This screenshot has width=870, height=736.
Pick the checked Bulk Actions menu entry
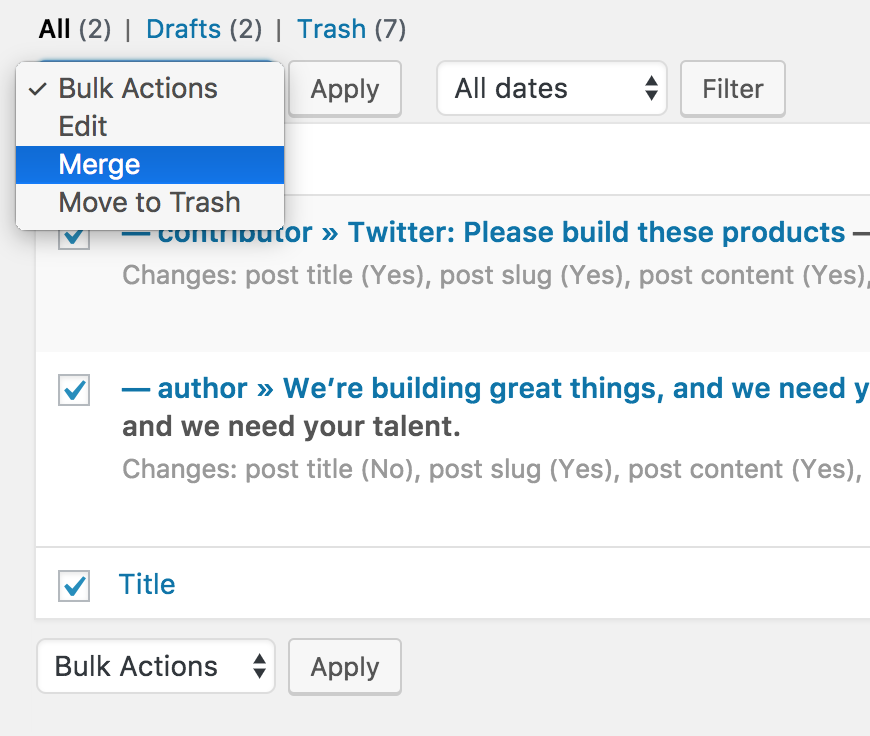click(150, 89)
